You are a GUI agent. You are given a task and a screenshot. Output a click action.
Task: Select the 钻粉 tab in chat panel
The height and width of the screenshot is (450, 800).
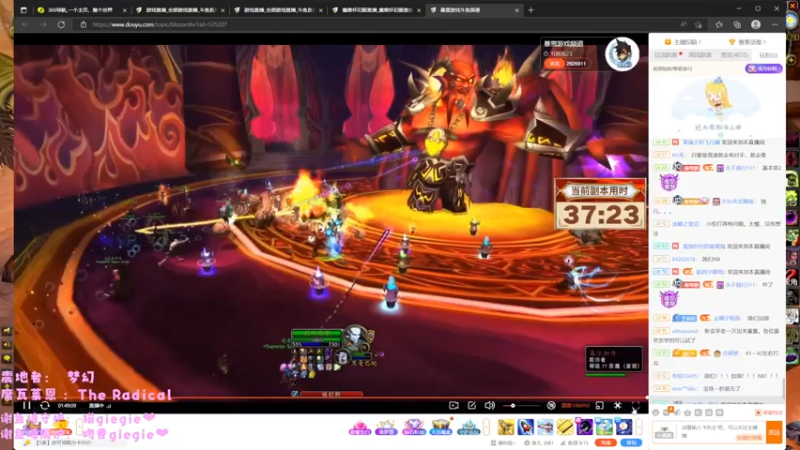pos(768,55)
